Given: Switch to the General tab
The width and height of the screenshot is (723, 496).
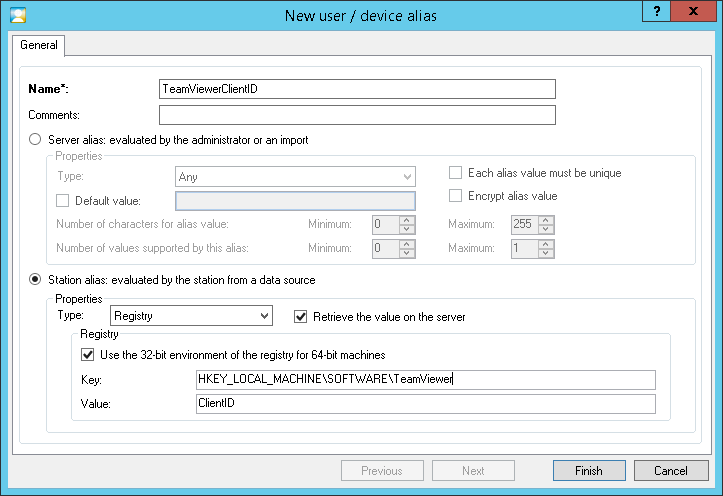Looking at the screenshot, I should click(x=39, y=45).
